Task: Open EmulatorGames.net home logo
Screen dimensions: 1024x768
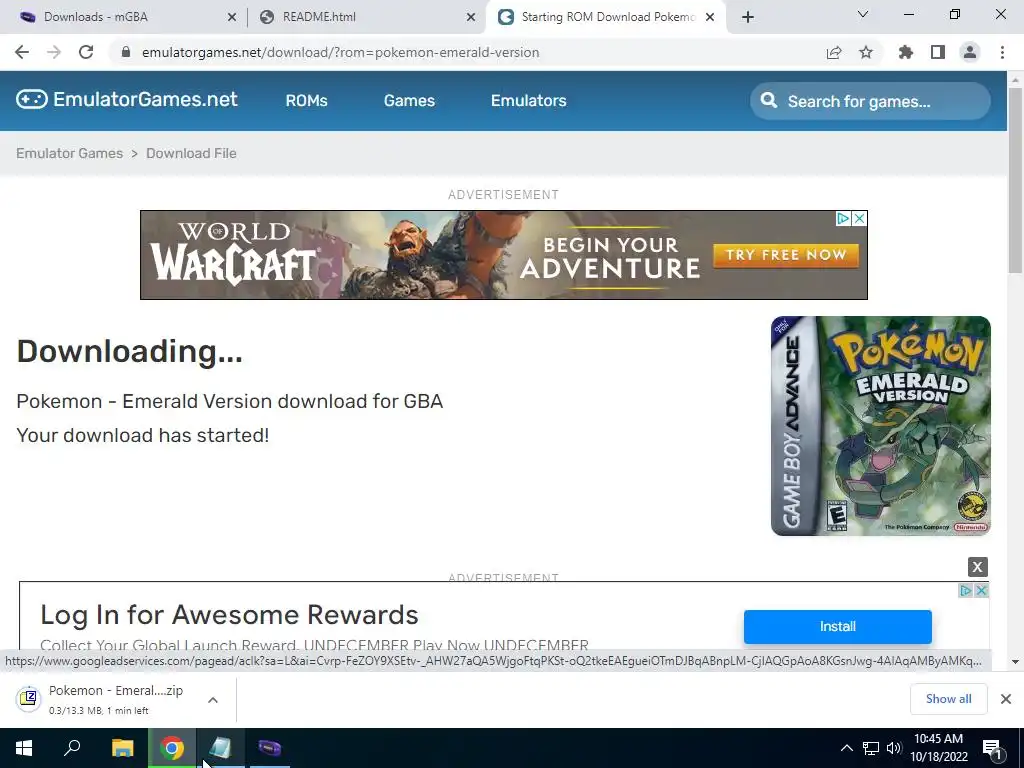Action: point(127,99)
